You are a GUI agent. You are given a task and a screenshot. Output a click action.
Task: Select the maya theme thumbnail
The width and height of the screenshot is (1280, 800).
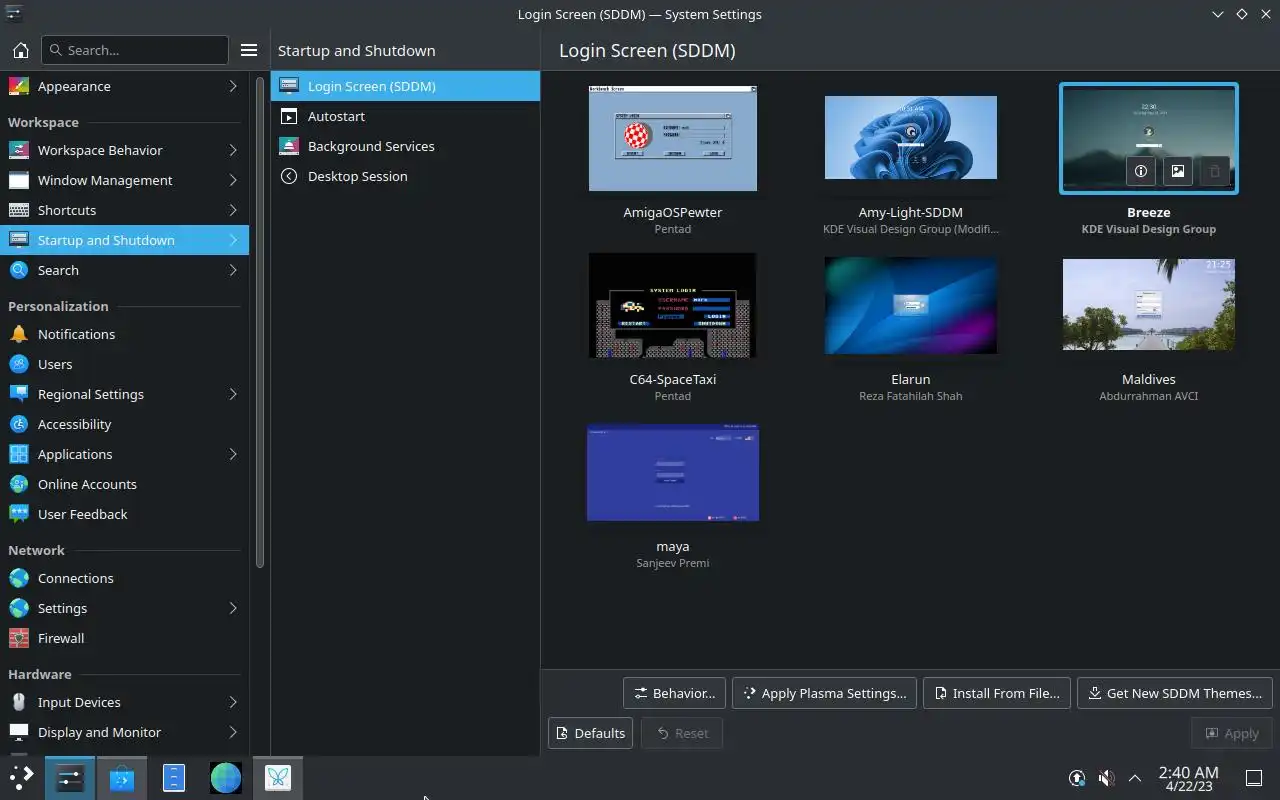coord(673,472)
